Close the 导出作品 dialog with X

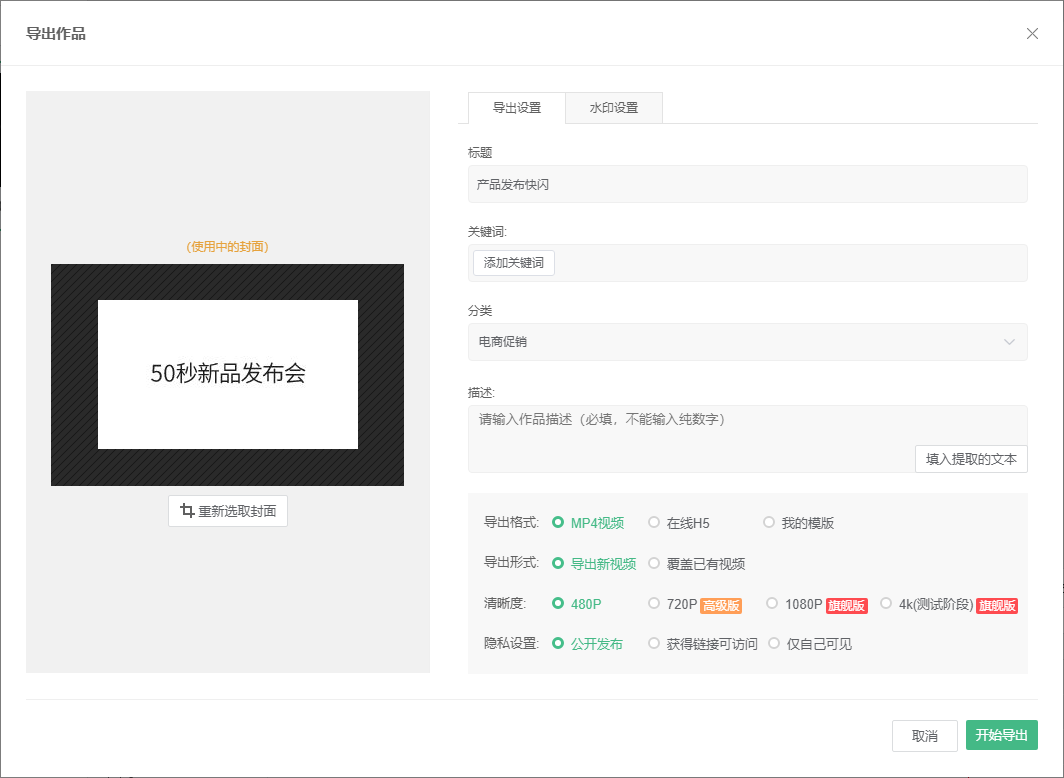1032,33
